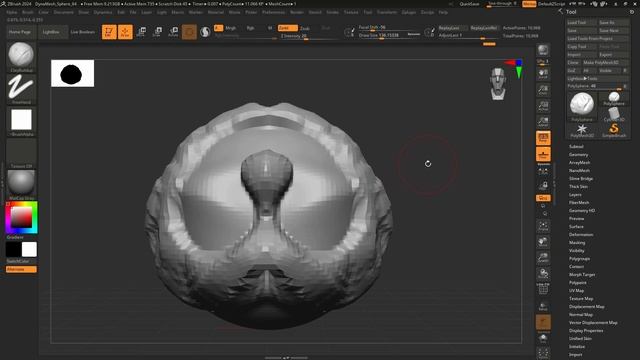Screen dimensions: 640x360
Task: Toggle Live Boolean mode
Action: click(x=83, y=32)
